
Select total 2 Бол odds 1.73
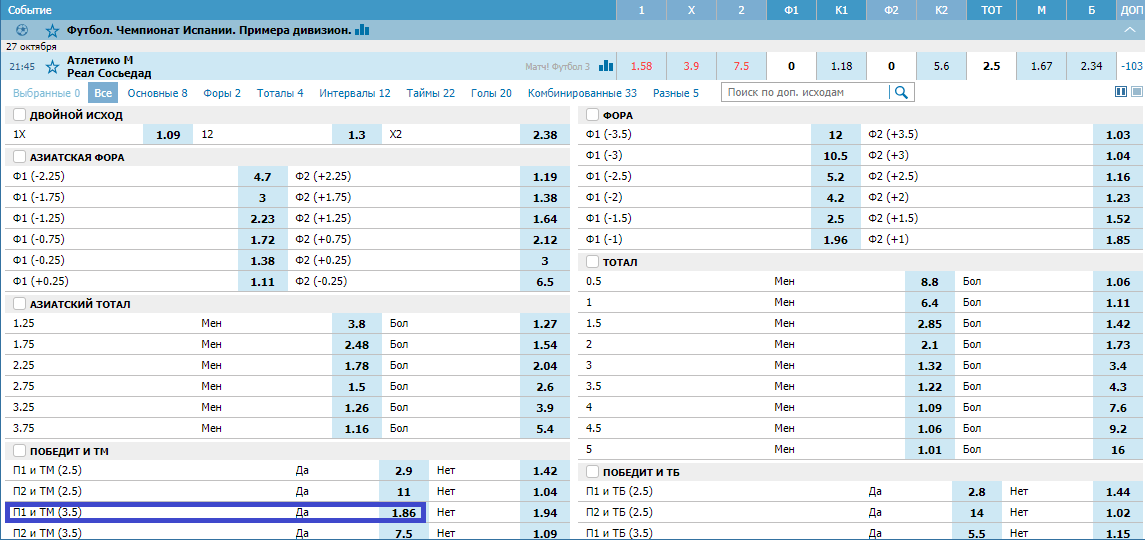[x=1118, y=345]
